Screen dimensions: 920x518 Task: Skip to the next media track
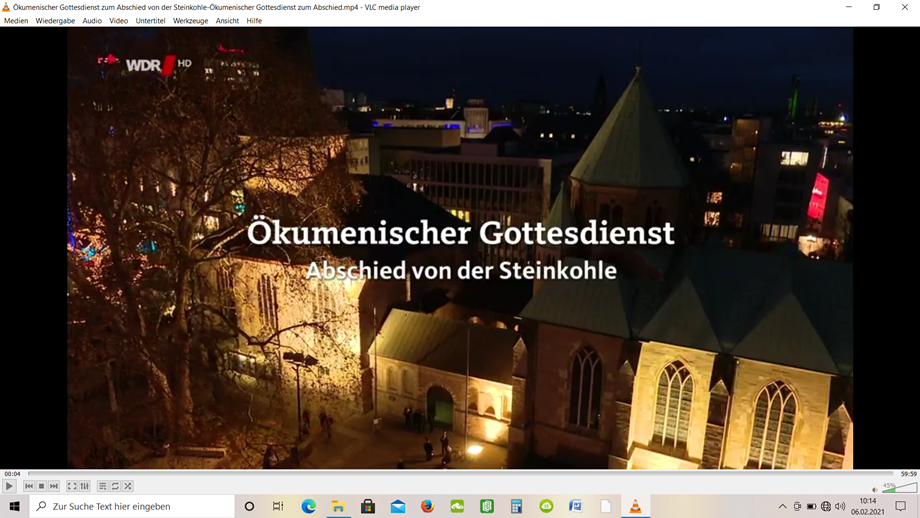tap(54, 486)
